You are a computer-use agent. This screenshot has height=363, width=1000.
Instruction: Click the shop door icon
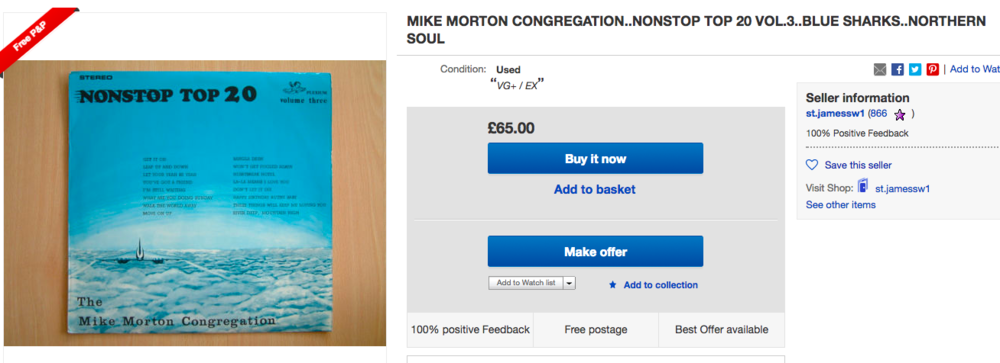(x=863, y=186)
